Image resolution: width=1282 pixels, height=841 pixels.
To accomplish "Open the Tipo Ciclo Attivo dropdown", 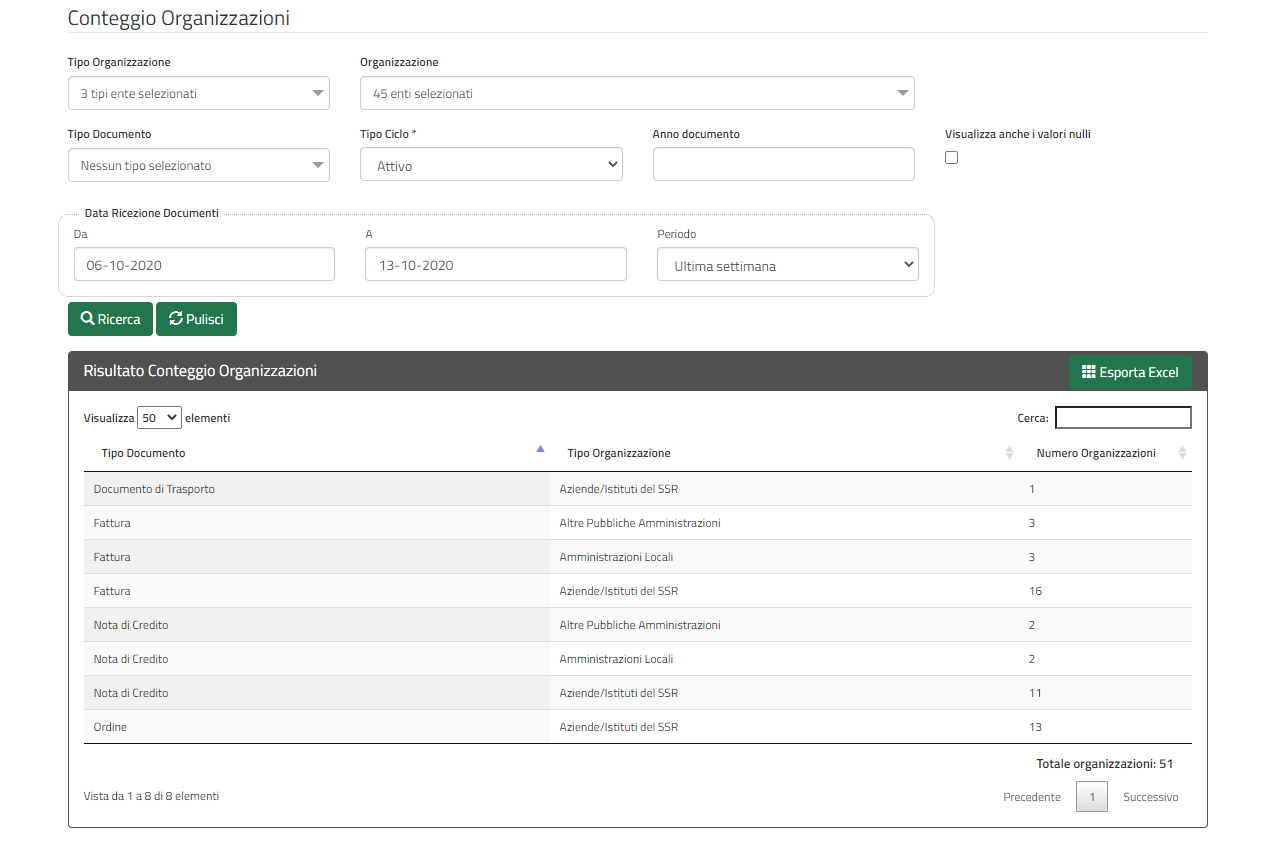I will pos(491,165).
